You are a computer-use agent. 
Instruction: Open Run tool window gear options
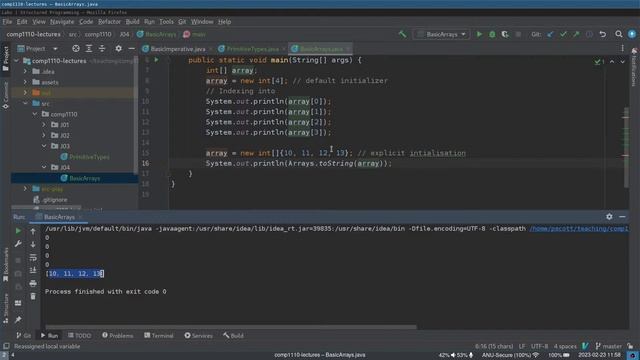point(609,217)
